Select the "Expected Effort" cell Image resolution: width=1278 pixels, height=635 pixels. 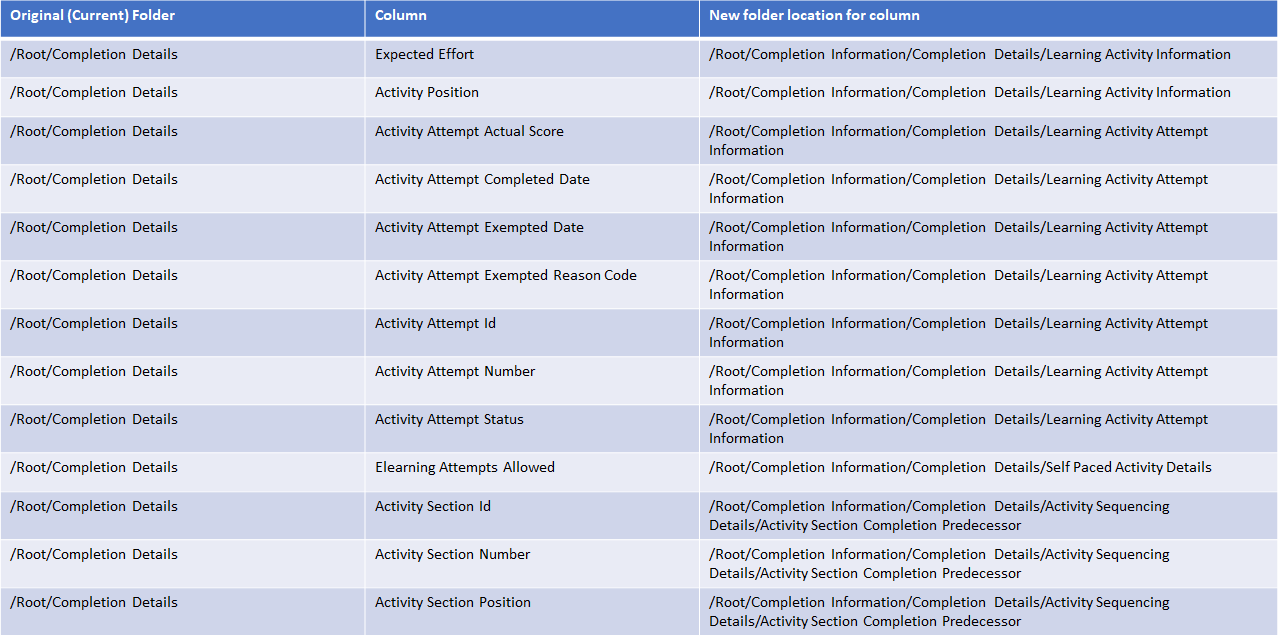pyautogui.click(x=425, y=55)
